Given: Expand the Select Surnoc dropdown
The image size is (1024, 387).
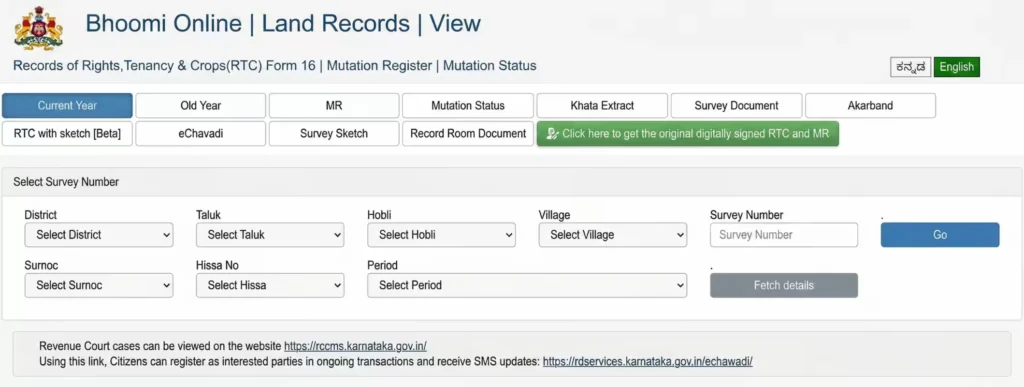Looking at the screenshot, I should (99, 285).
